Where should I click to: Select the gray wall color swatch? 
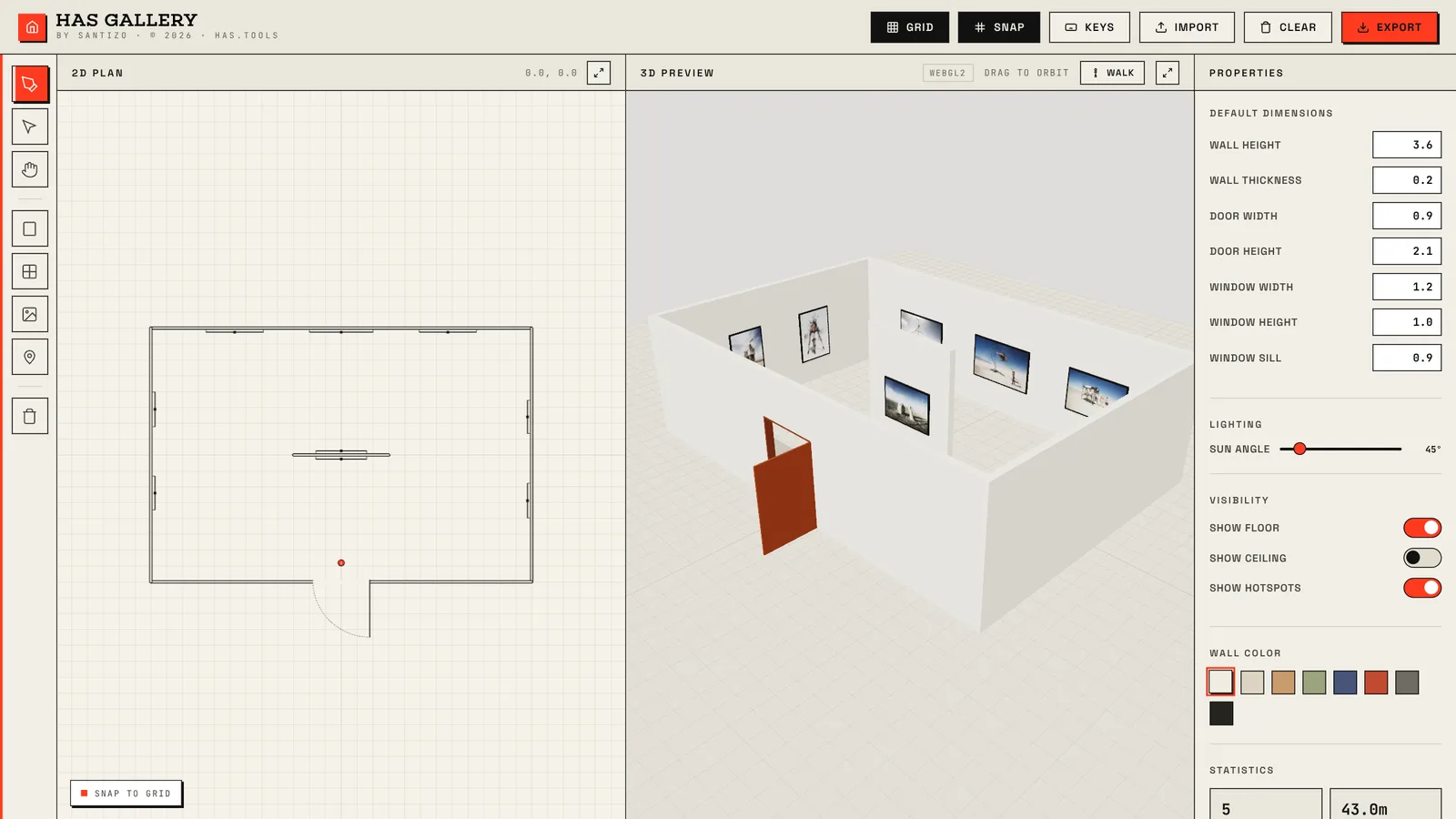[x=1407, y=682]
